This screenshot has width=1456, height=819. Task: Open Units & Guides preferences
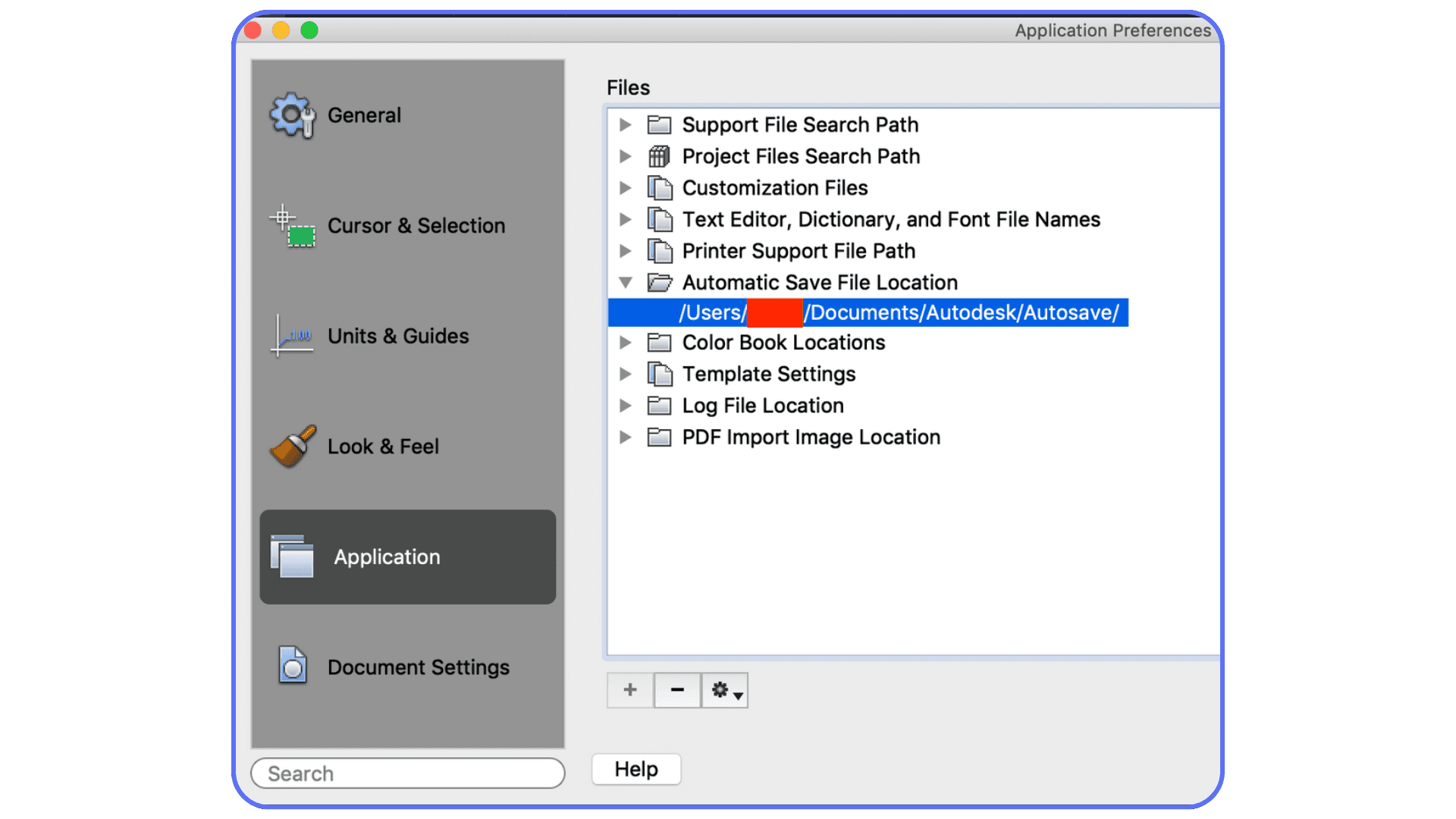point(408,336)
